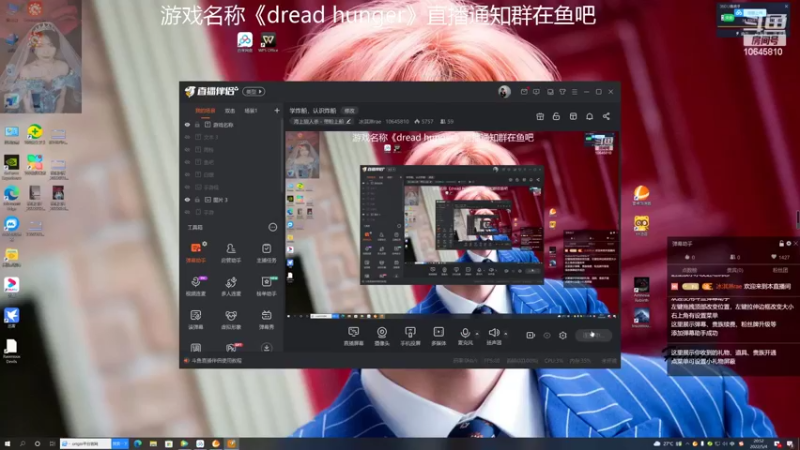This screenshot has height=450, width=800.
Task: Open the skin shirt icon in the title bar
Action: coord(562,92)
